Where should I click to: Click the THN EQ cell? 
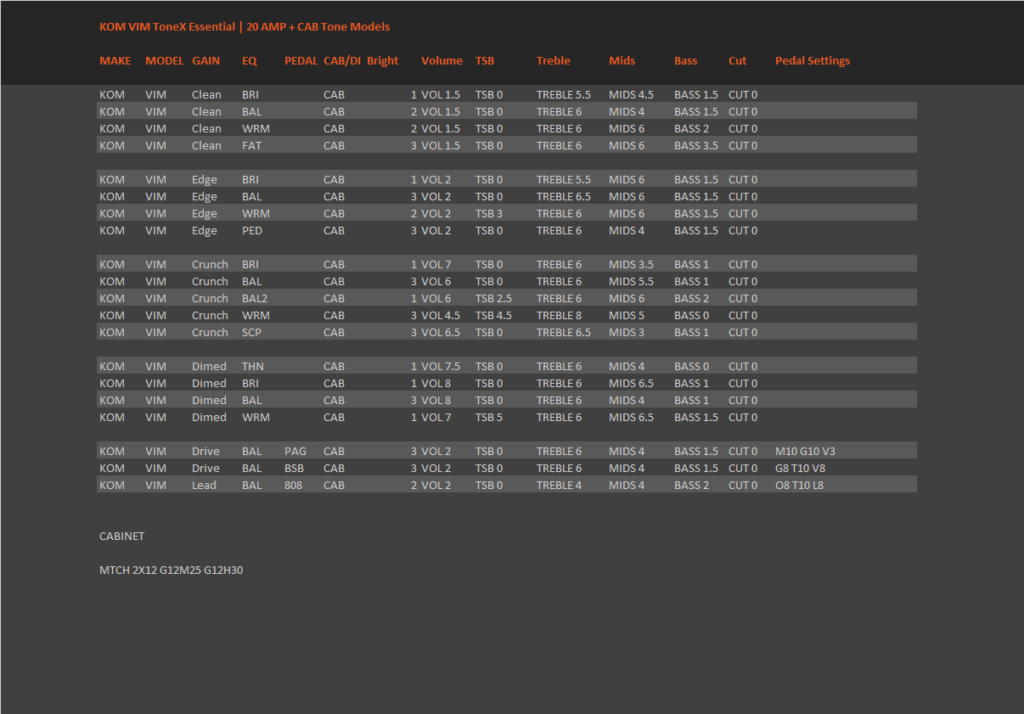253,366
